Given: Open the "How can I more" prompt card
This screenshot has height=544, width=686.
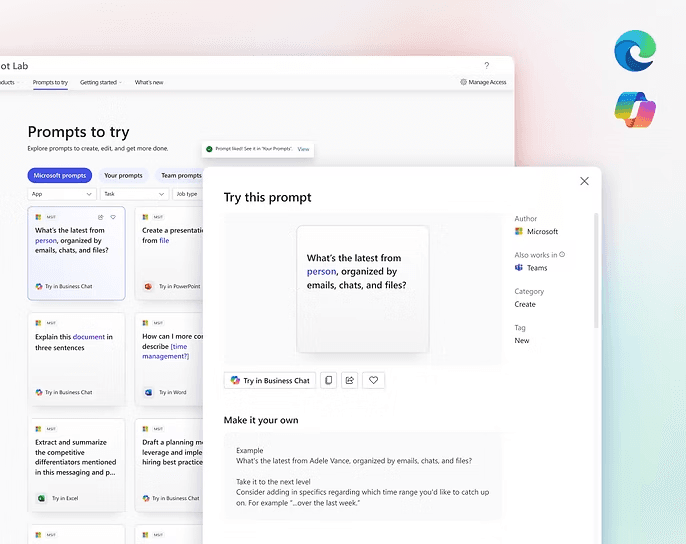Looking at the screenshot, I should [x=169, y=359].
